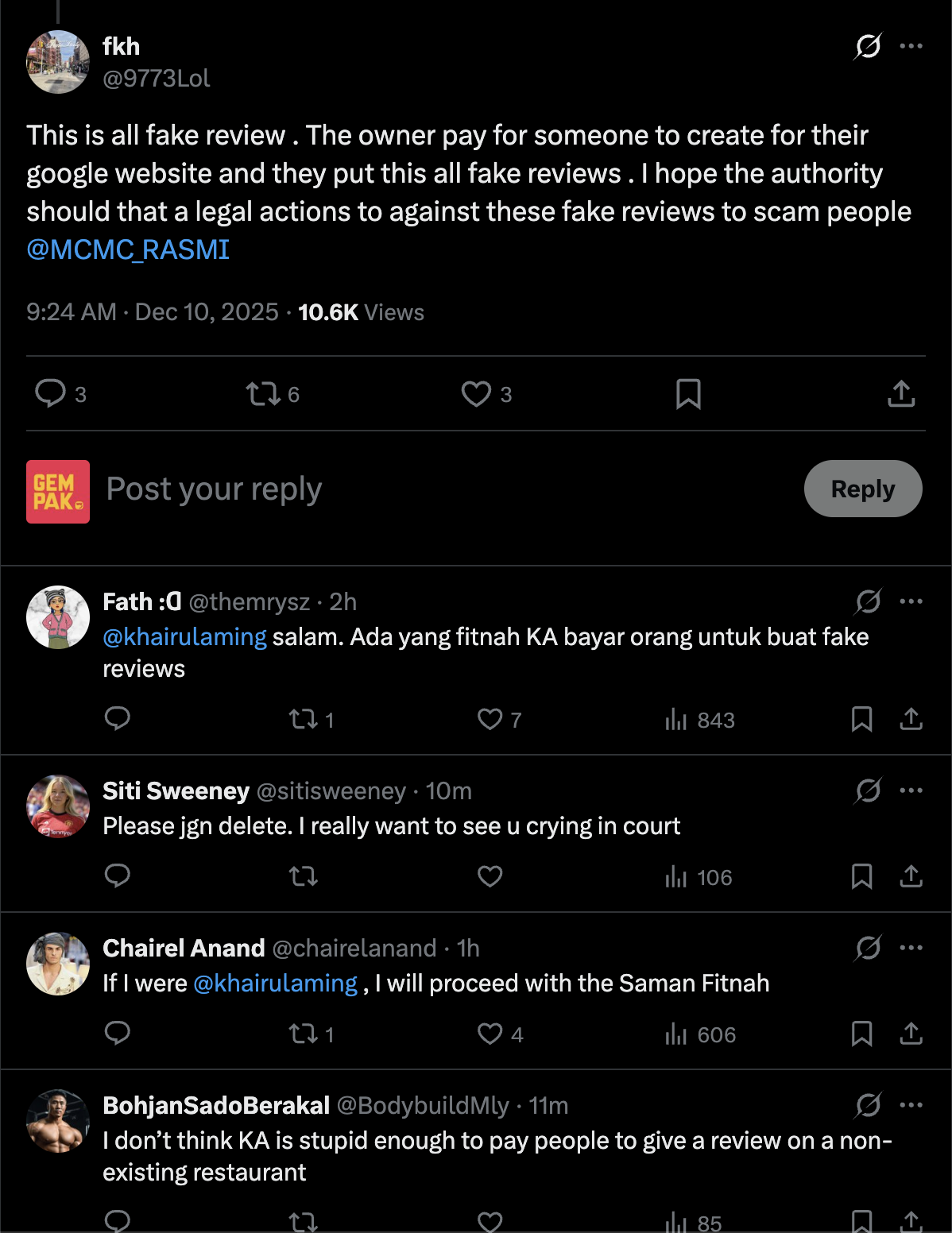
Task: Click reply bubble icon on main post
Action: coord(51,393)
